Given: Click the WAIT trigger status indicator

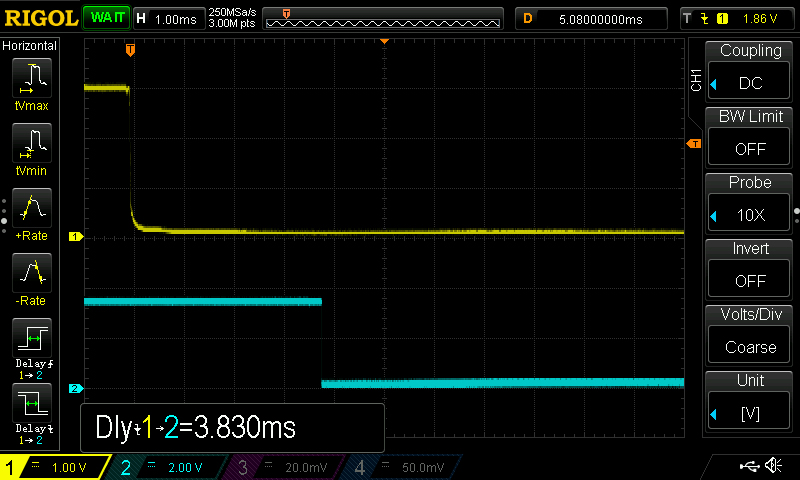Looking at the screenshot, I should pyautogui.click(x=107, y=18).
